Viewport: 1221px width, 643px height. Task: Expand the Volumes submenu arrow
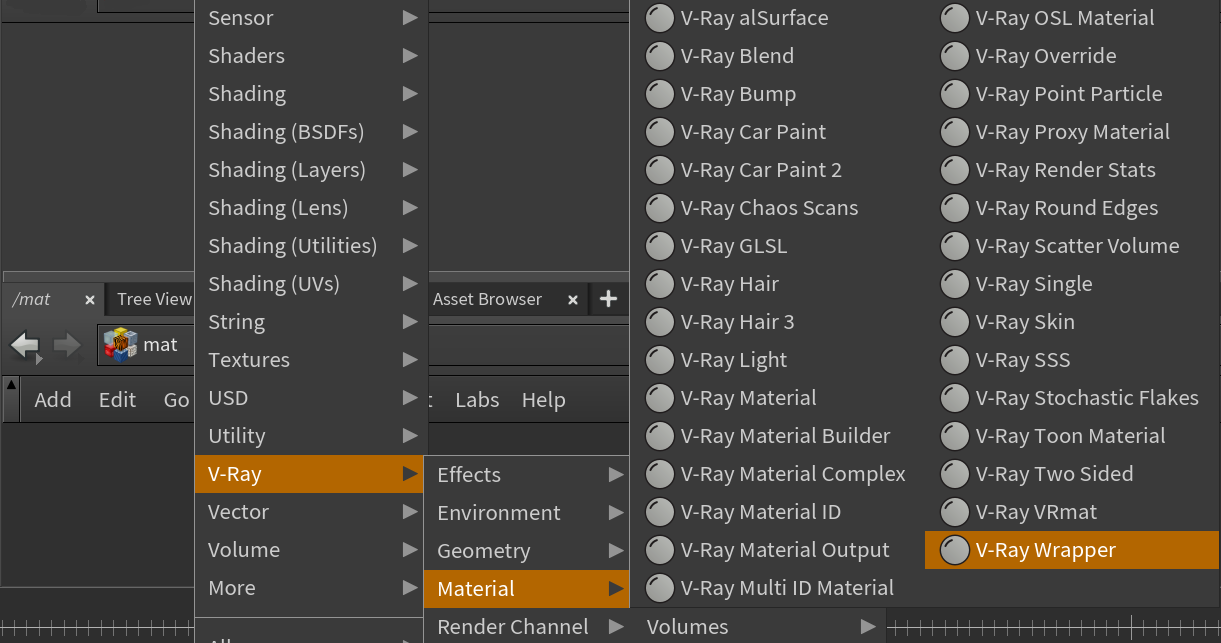coord(868,627)
